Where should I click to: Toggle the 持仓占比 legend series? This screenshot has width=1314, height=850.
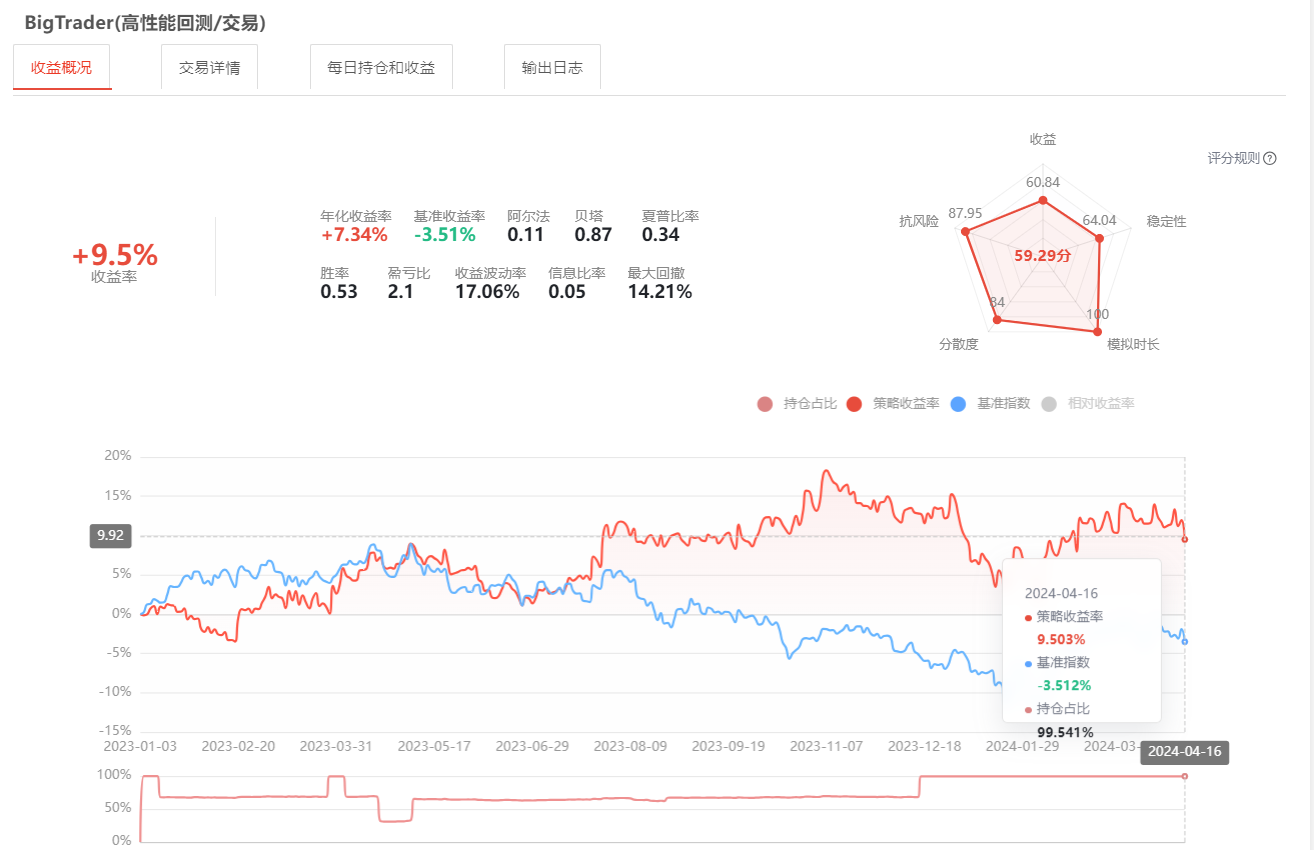[x=797, y=404]
